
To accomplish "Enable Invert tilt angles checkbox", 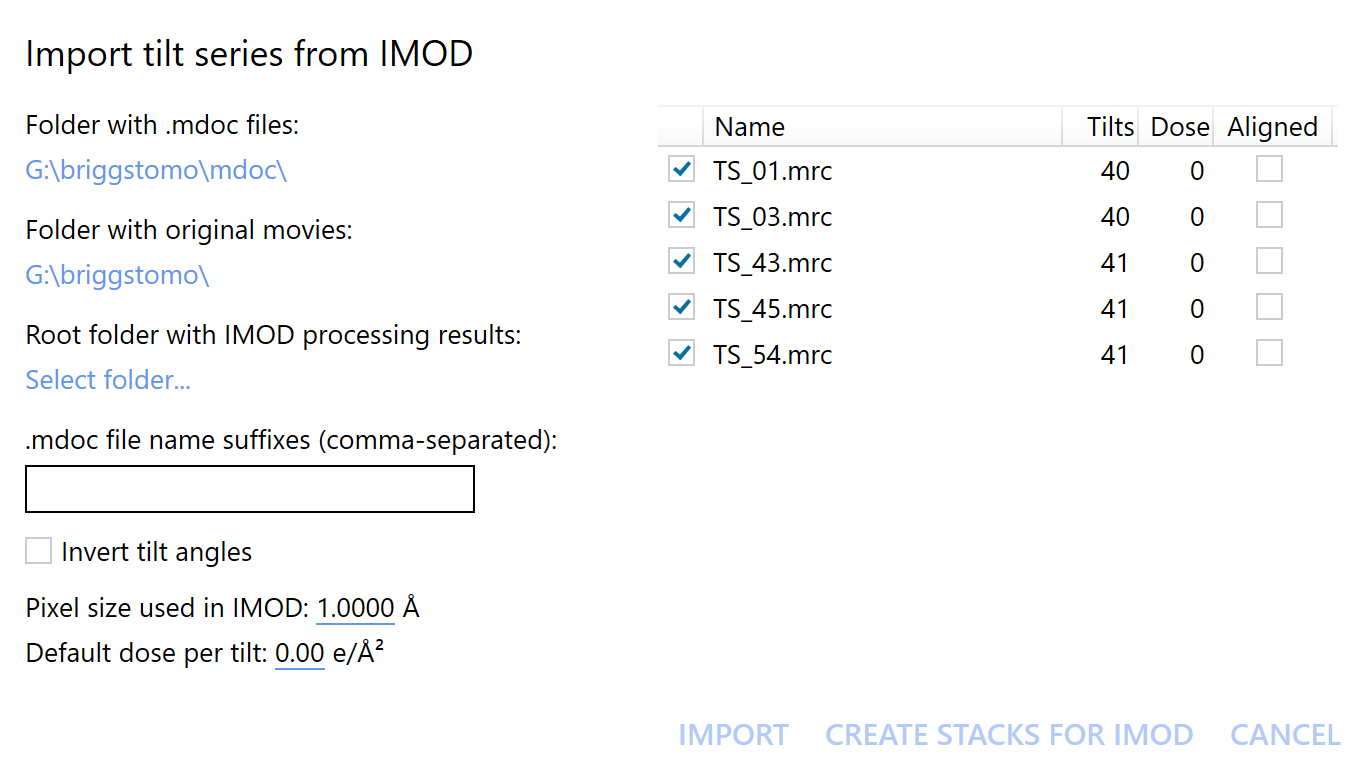I will click(38, 551).
